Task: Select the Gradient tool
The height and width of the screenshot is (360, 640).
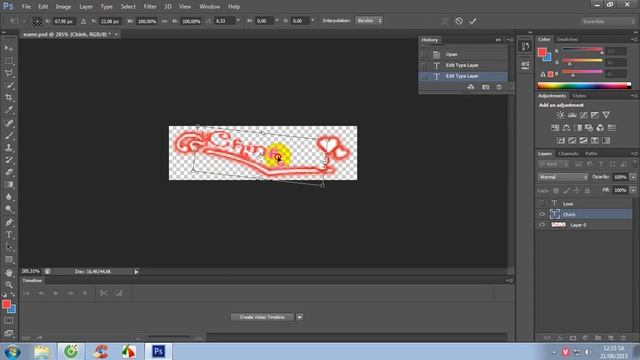Action: coord(9,184)
